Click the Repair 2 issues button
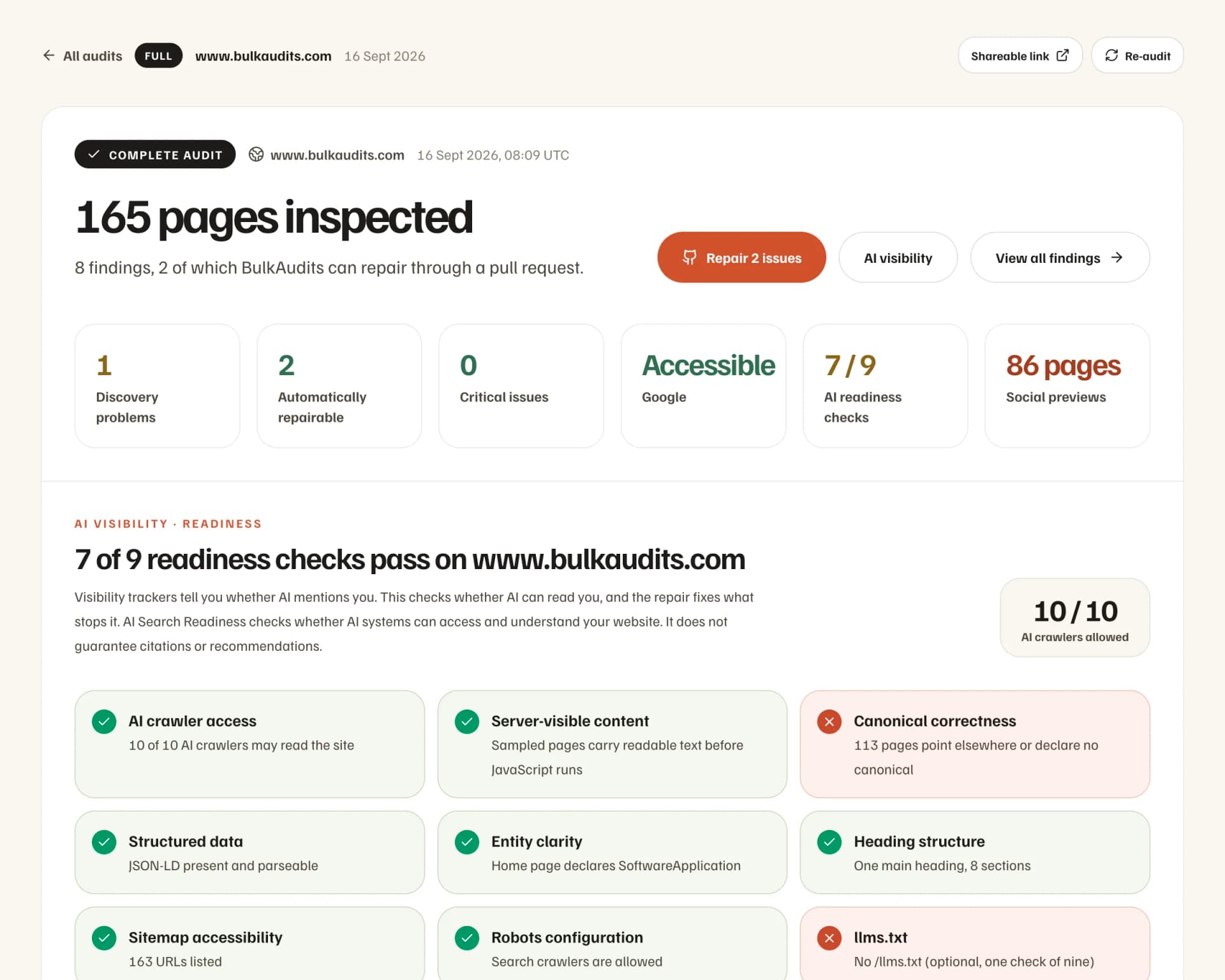 pos(741,257)
